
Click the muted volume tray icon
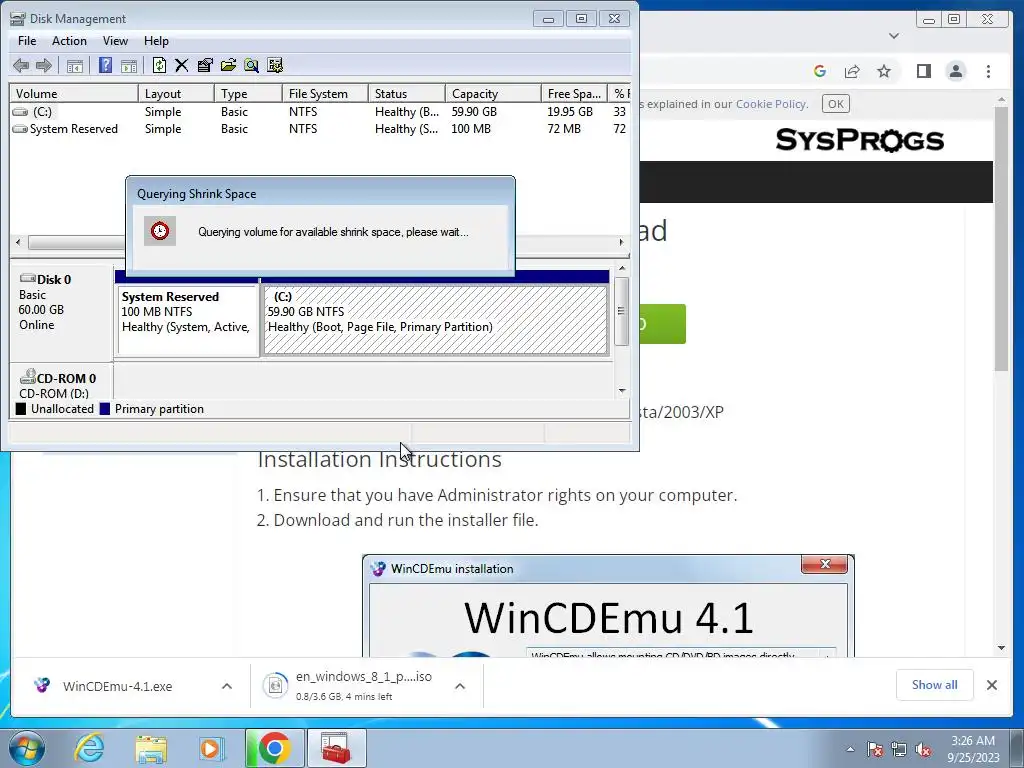click(x=923, y=749)
